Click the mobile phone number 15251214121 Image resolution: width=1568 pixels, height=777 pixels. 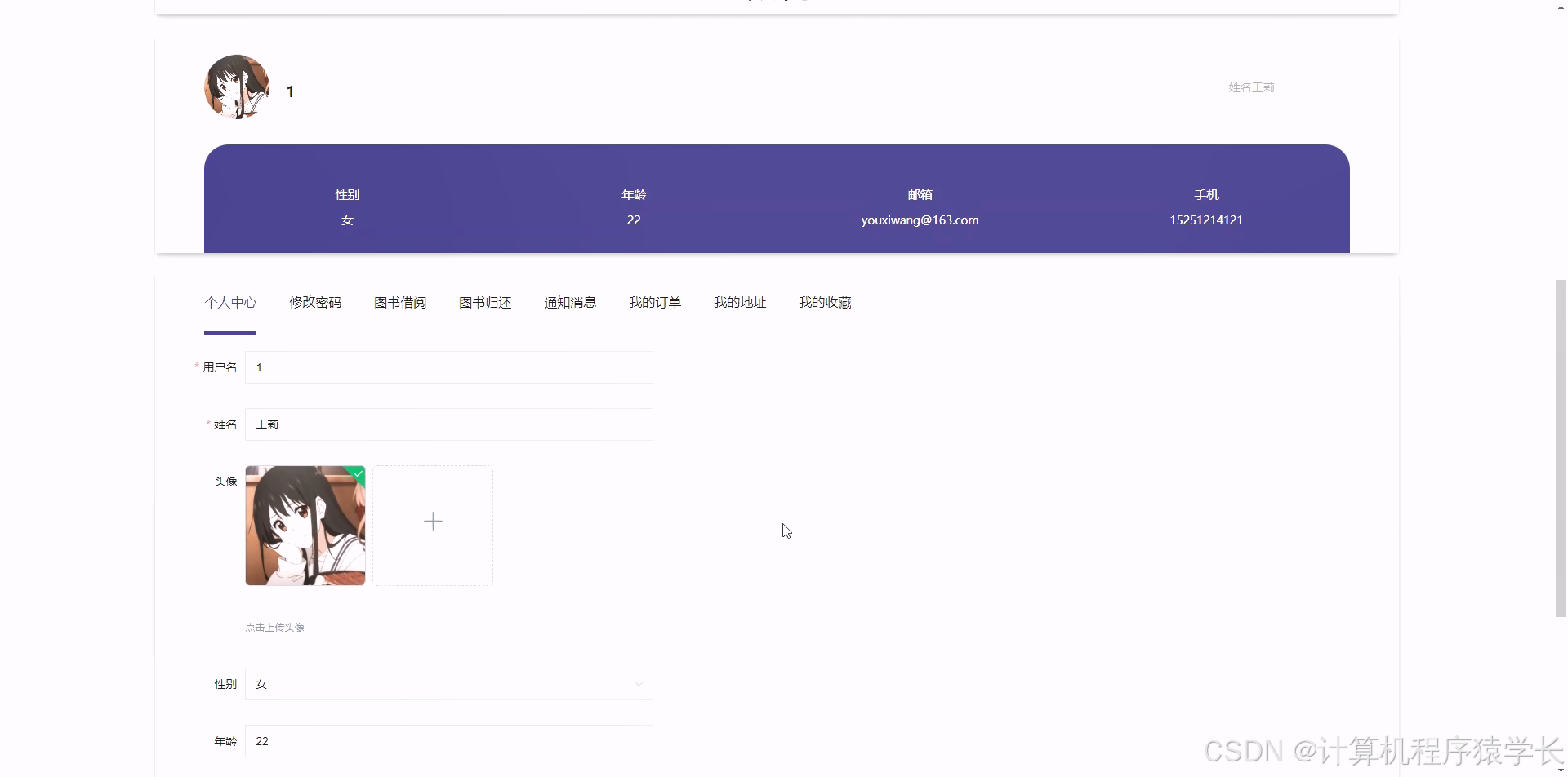(1206, 220)
